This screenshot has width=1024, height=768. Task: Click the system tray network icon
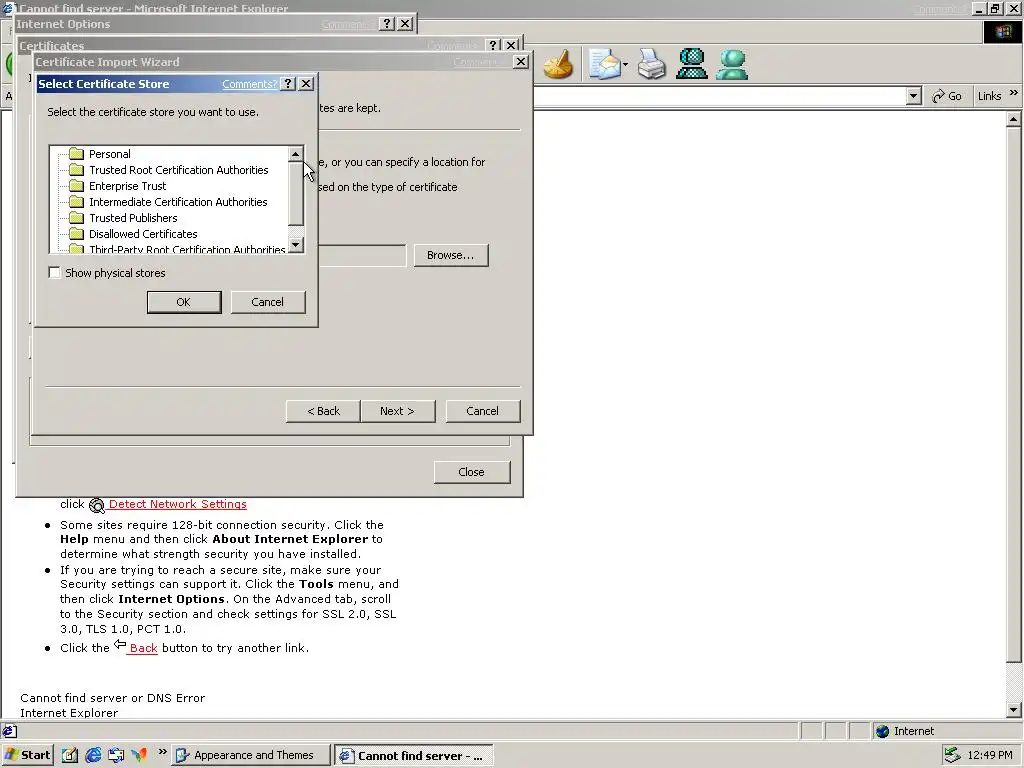coord(953,755)
